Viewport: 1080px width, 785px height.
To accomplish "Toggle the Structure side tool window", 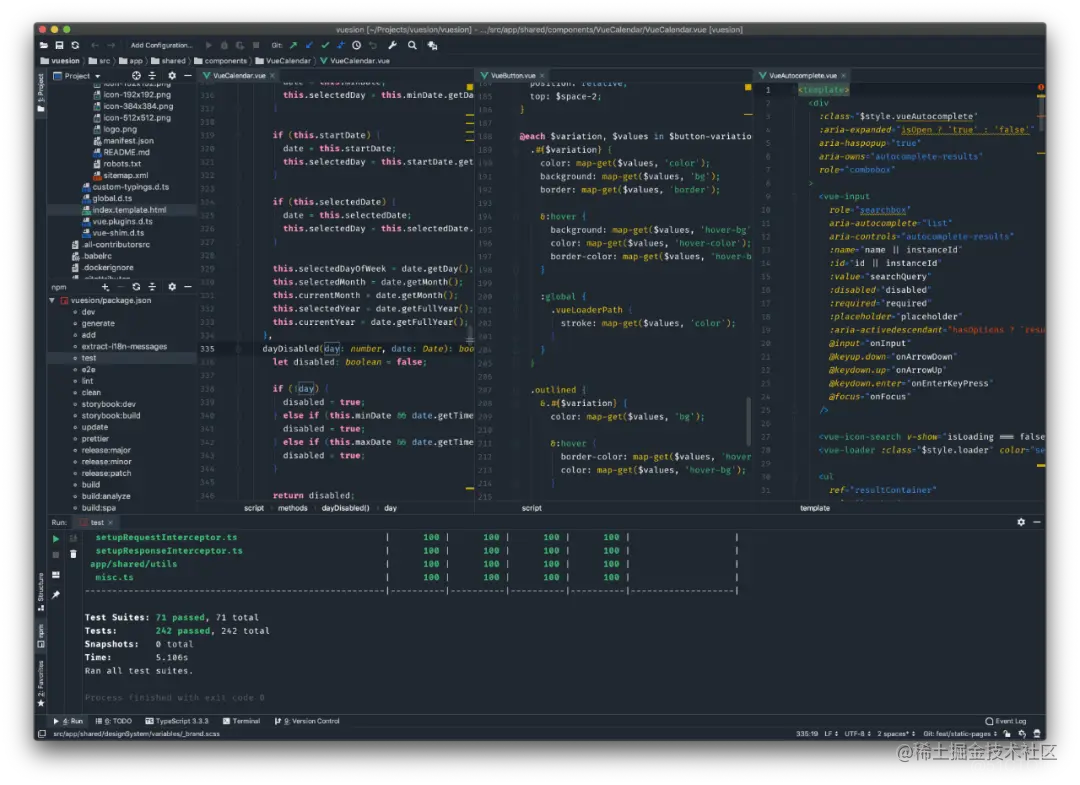I will 41,592.
